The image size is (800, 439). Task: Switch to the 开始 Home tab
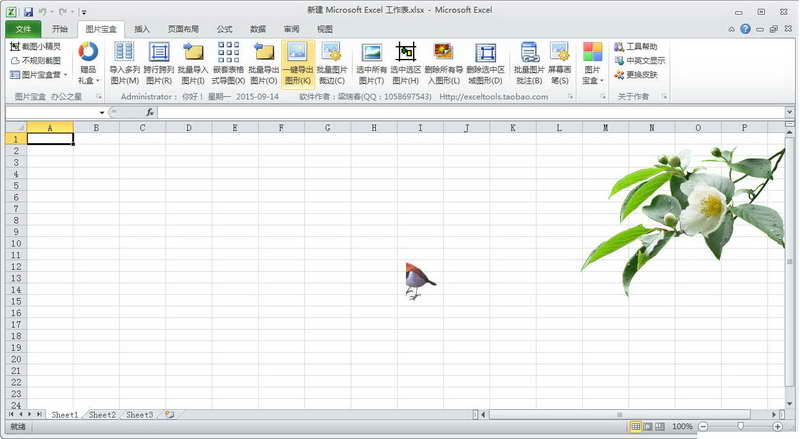[60, 29]
